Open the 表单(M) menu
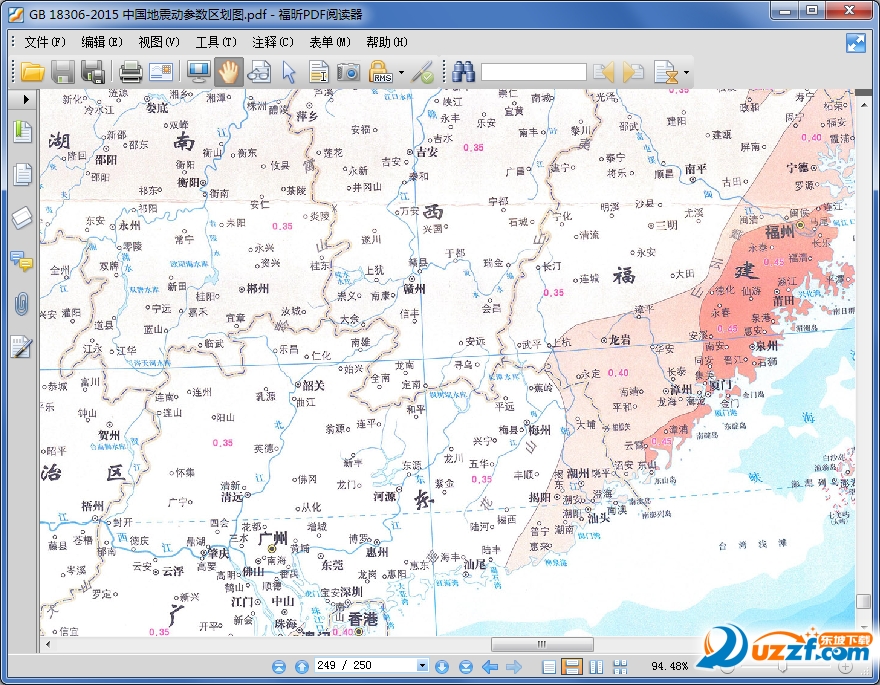 pos(330,42)
